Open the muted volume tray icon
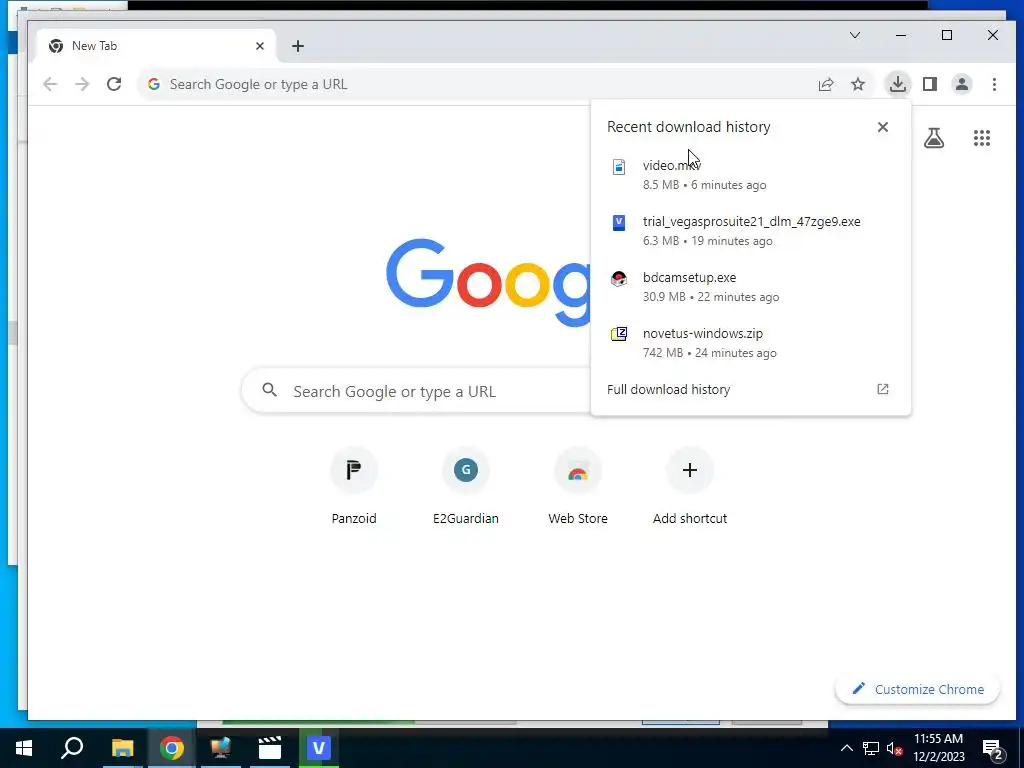 coord(894,748)
